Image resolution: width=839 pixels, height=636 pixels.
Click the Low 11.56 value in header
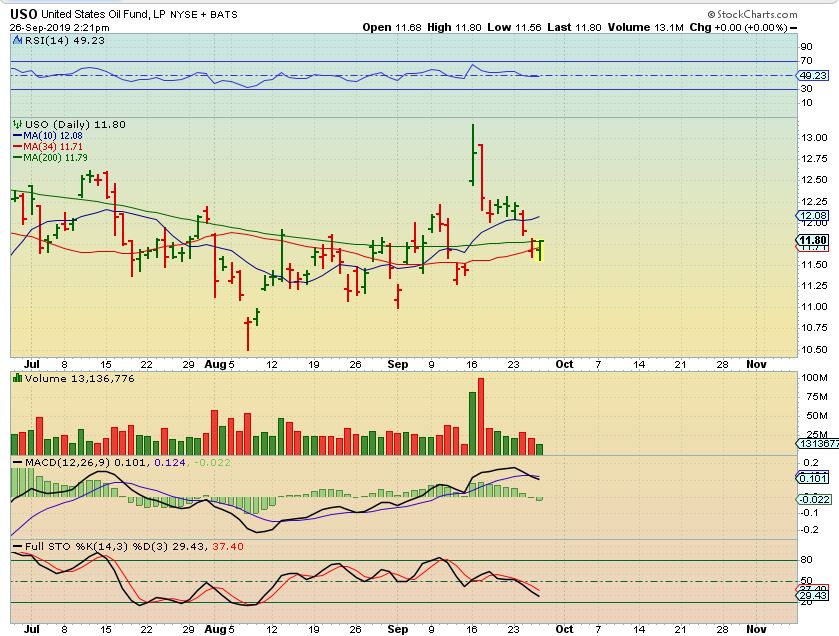click(514, 27)
